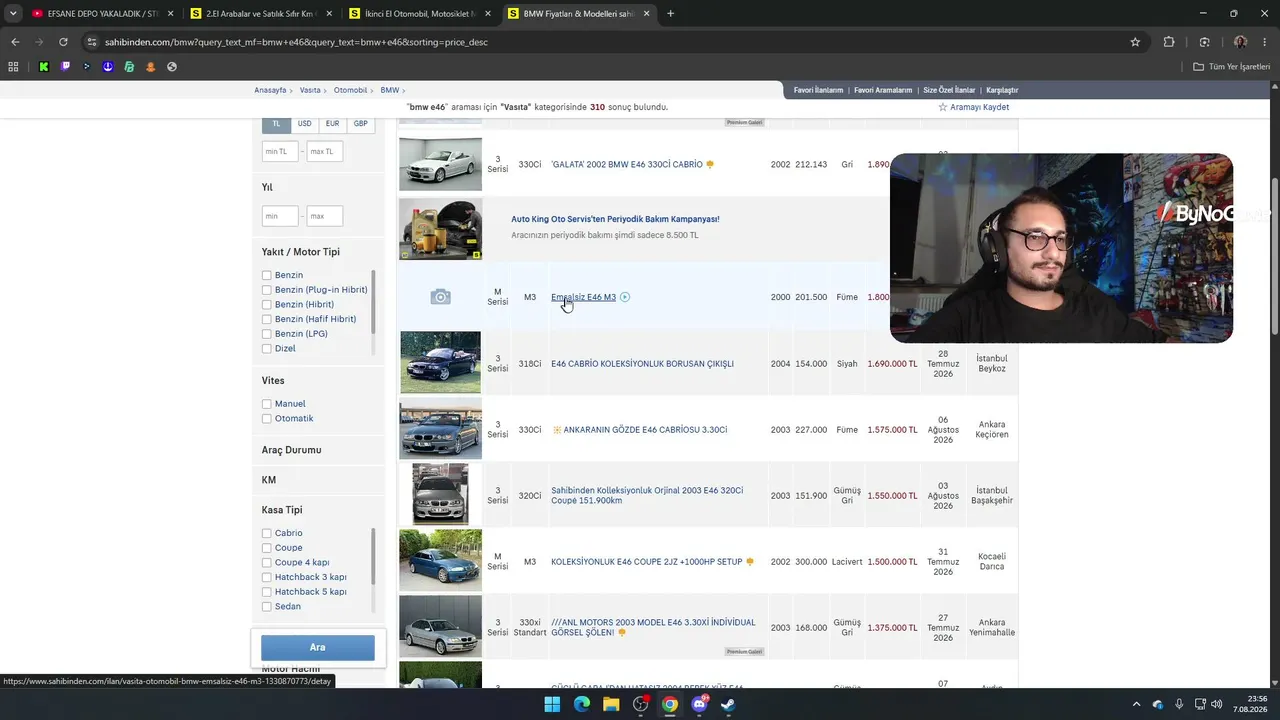Collapse the Yıl filter section

pos(267,187)
